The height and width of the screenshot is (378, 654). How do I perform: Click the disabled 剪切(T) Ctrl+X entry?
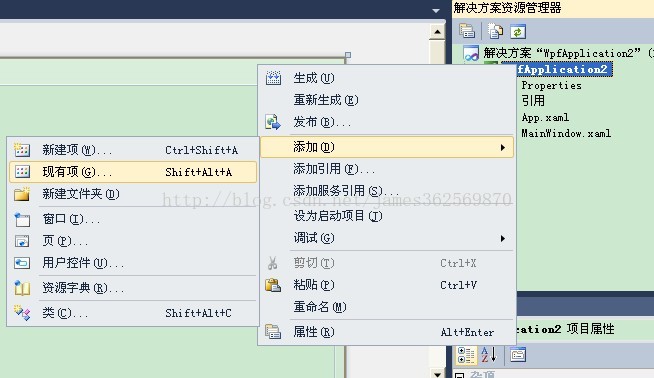(x=387, y=263)
